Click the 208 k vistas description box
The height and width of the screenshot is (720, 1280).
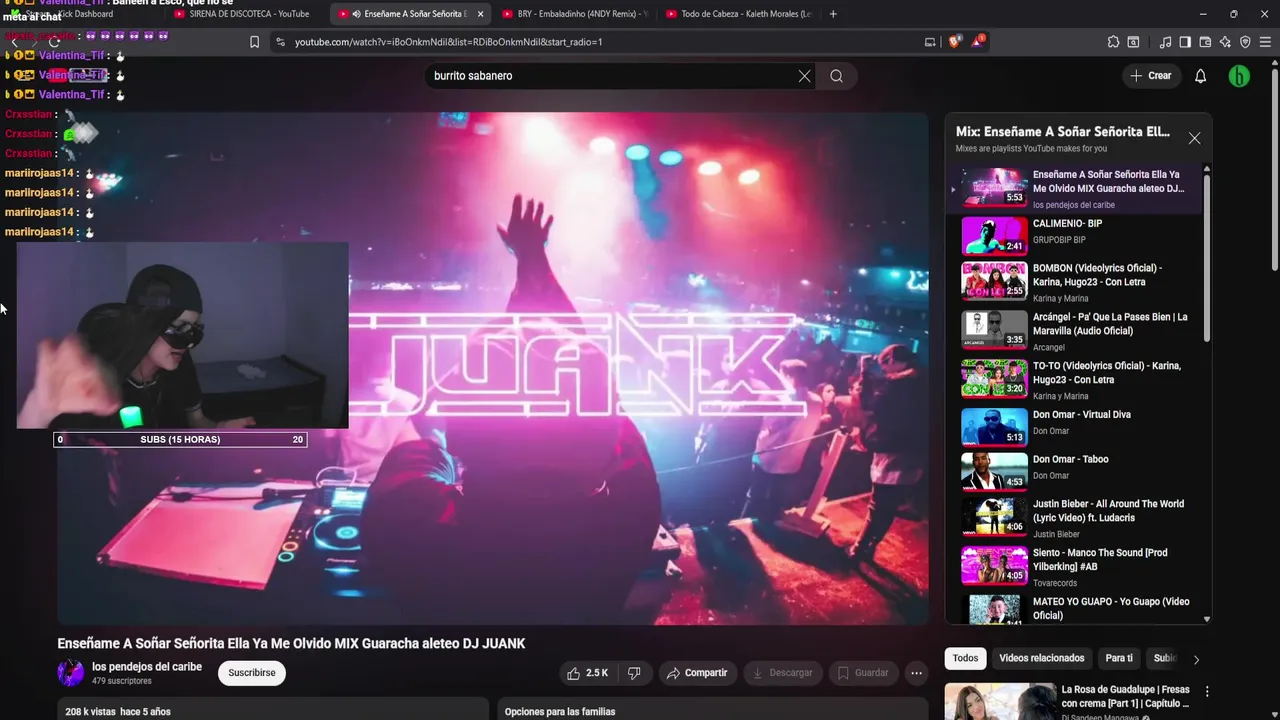273,709
